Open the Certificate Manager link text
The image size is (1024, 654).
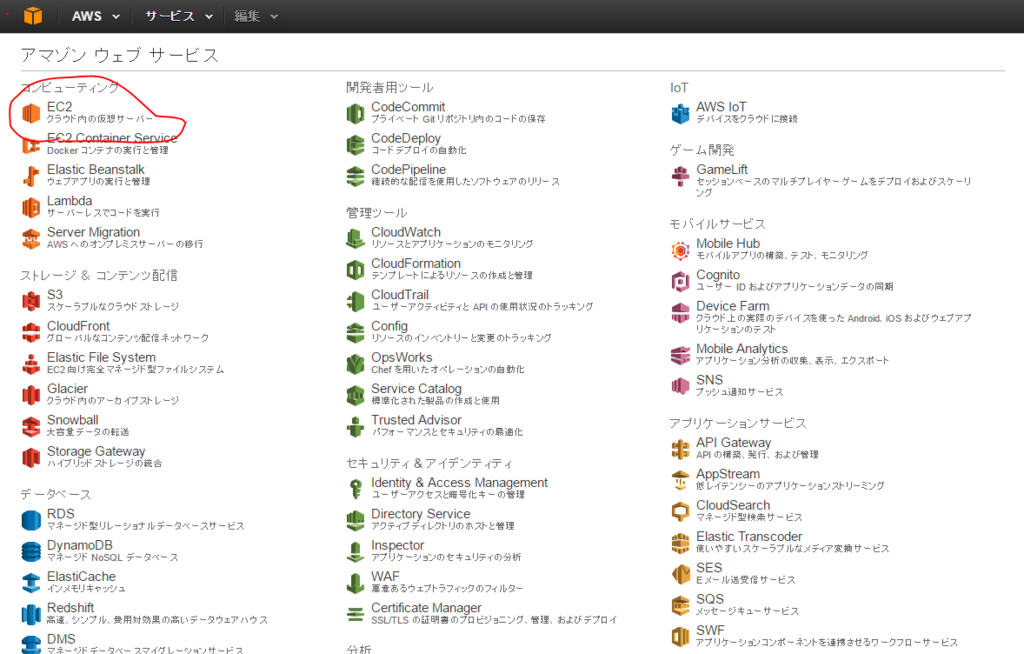click(x=426, y=608)
